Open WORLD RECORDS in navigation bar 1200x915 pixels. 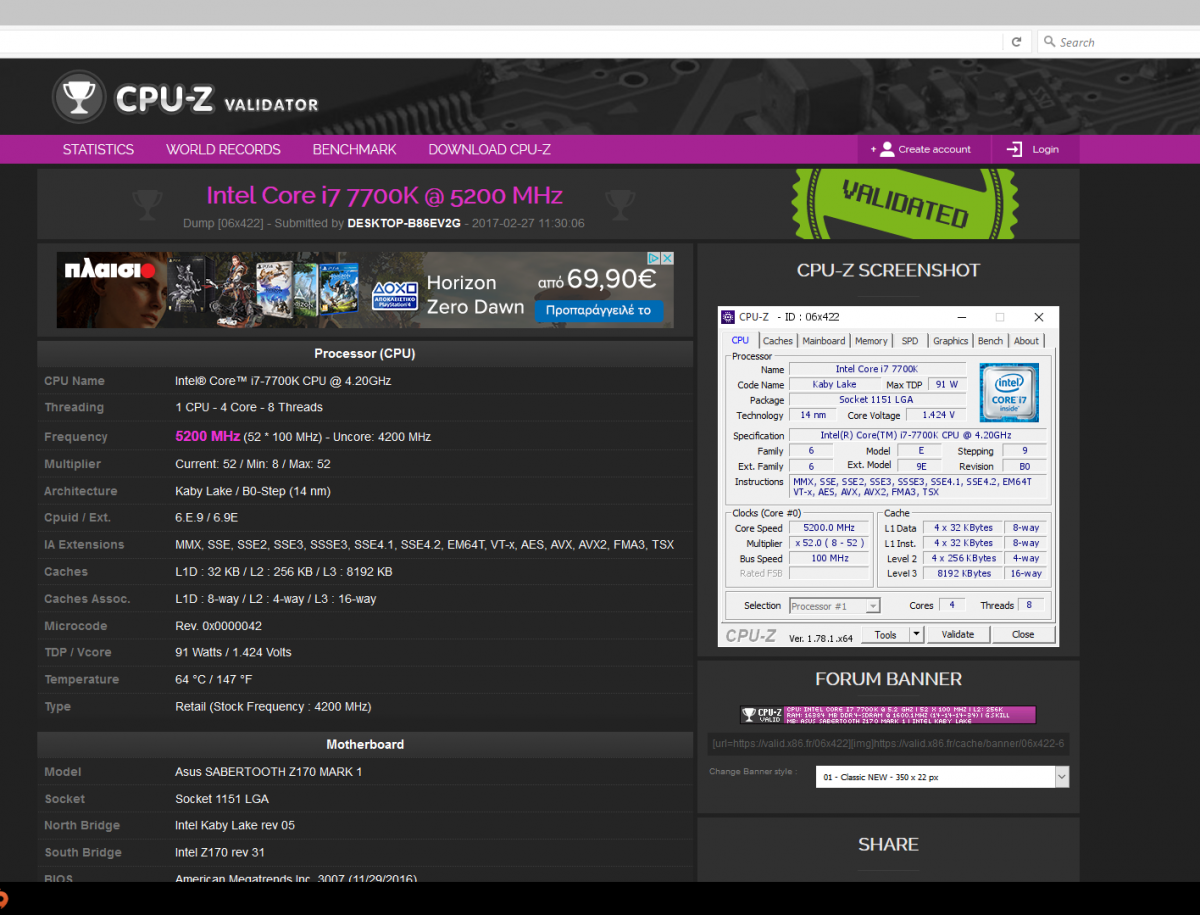pyautogui.click(x=223, y=149)
